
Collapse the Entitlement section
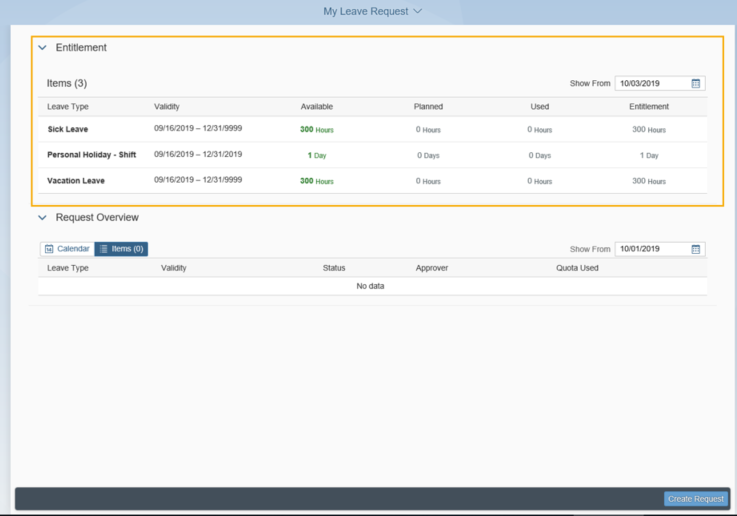[42, 48]
